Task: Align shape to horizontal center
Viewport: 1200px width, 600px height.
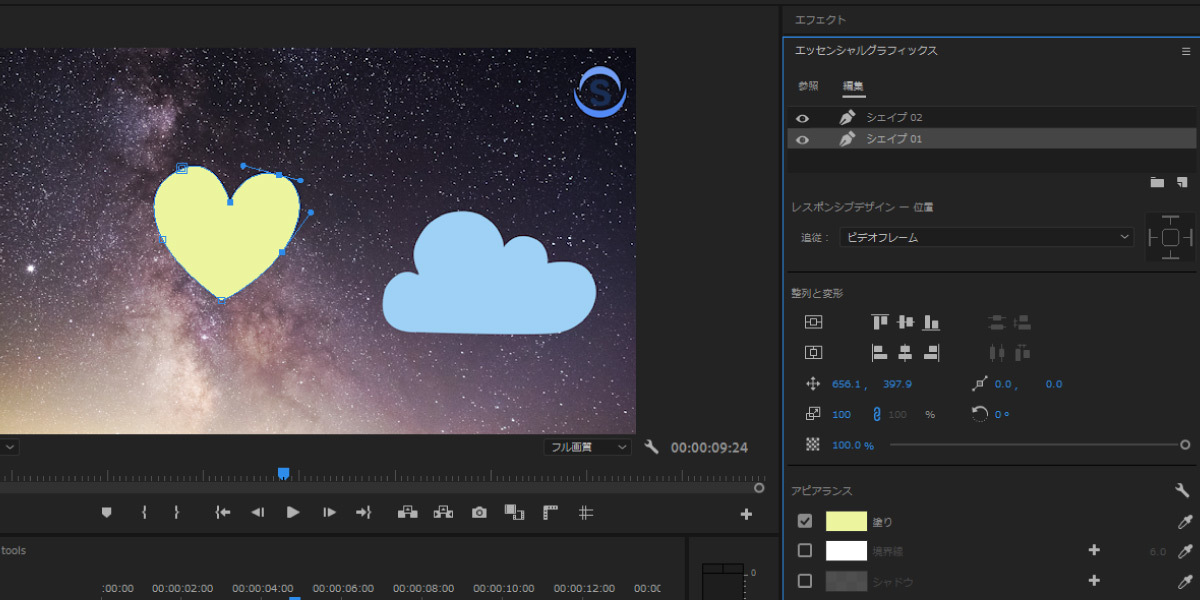Action: 905,352
